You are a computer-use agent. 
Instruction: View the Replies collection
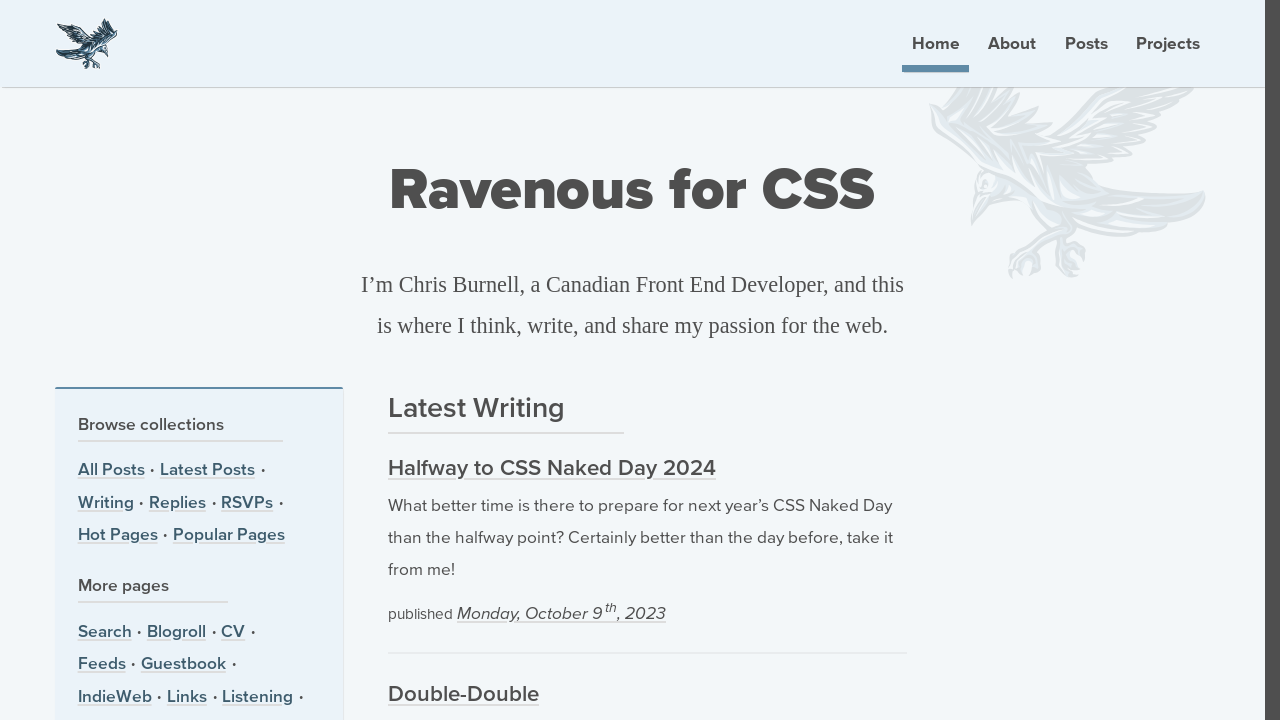177,502
